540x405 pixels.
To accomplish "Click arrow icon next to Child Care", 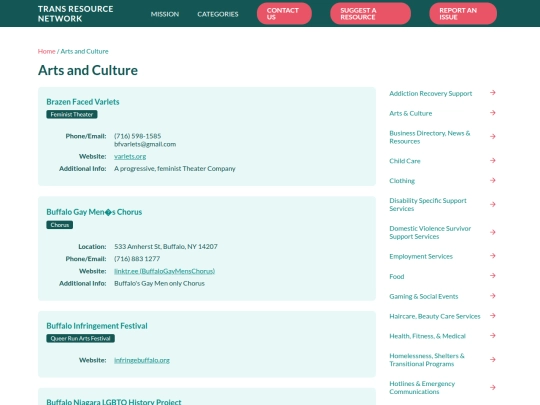I will (x=493, y=160).
